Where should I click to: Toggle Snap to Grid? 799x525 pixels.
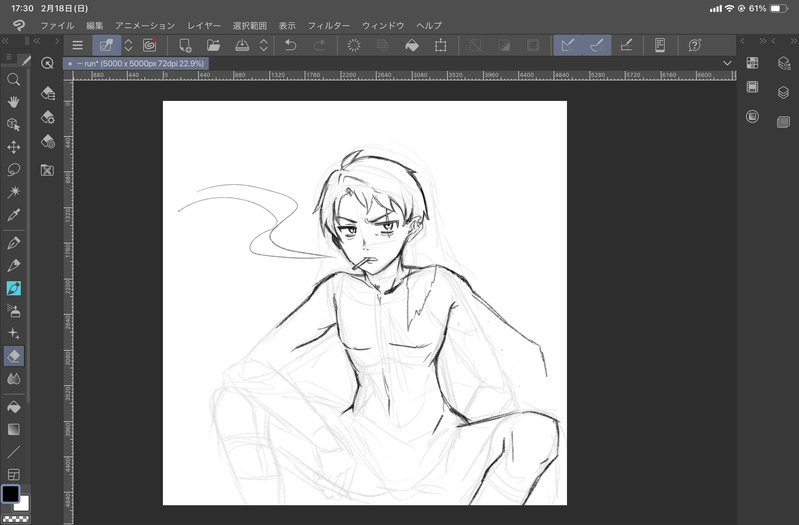[x=626, y=45]
